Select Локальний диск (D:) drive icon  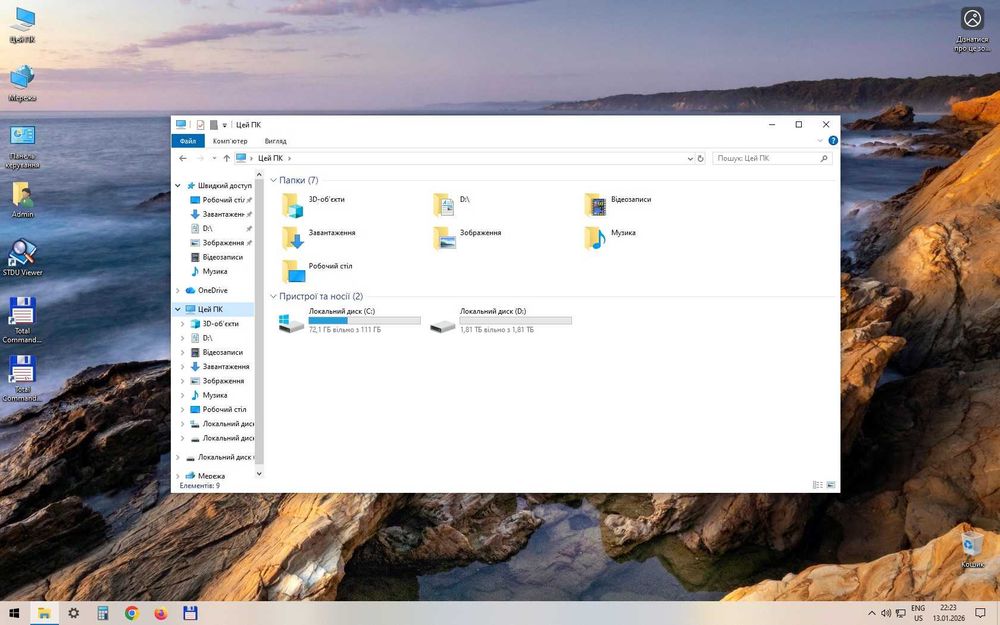(443, 326)
